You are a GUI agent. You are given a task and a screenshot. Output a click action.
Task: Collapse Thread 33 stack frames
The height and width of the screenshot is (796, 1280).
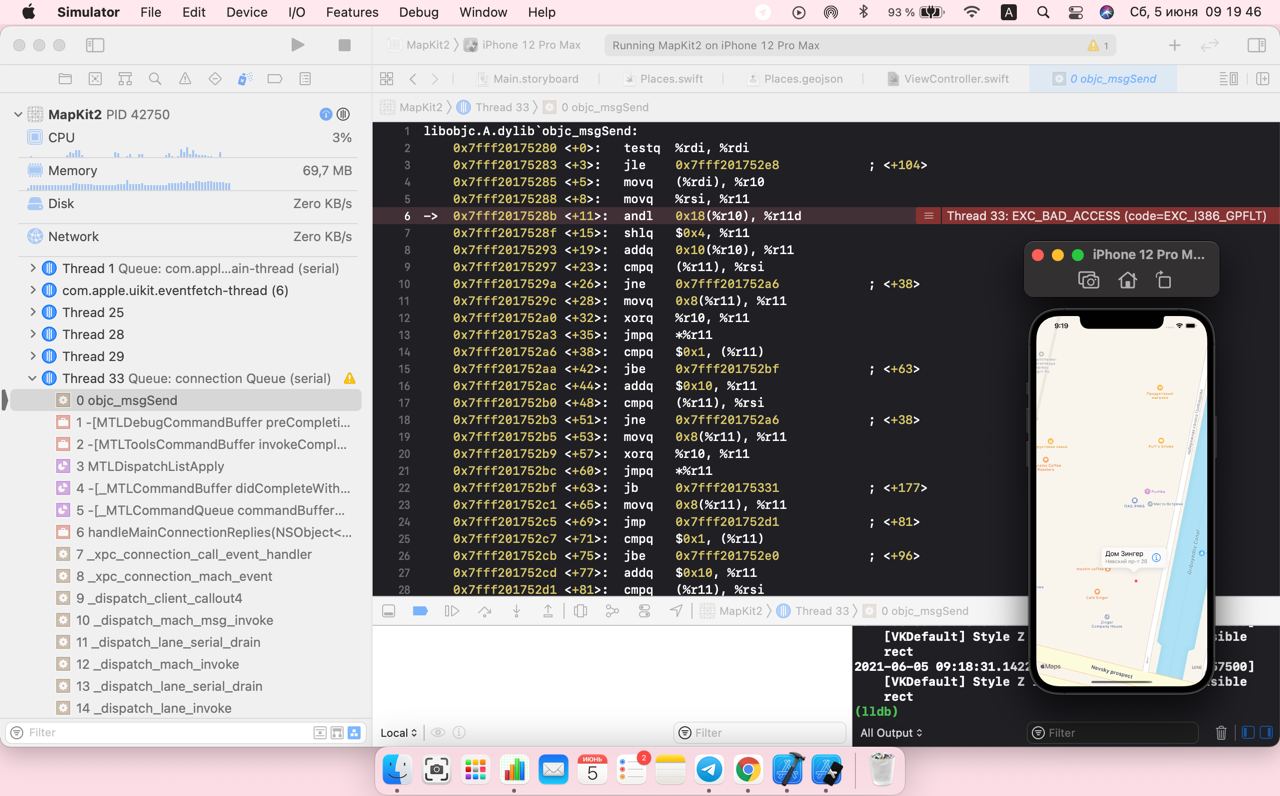[x=33, y=378]
